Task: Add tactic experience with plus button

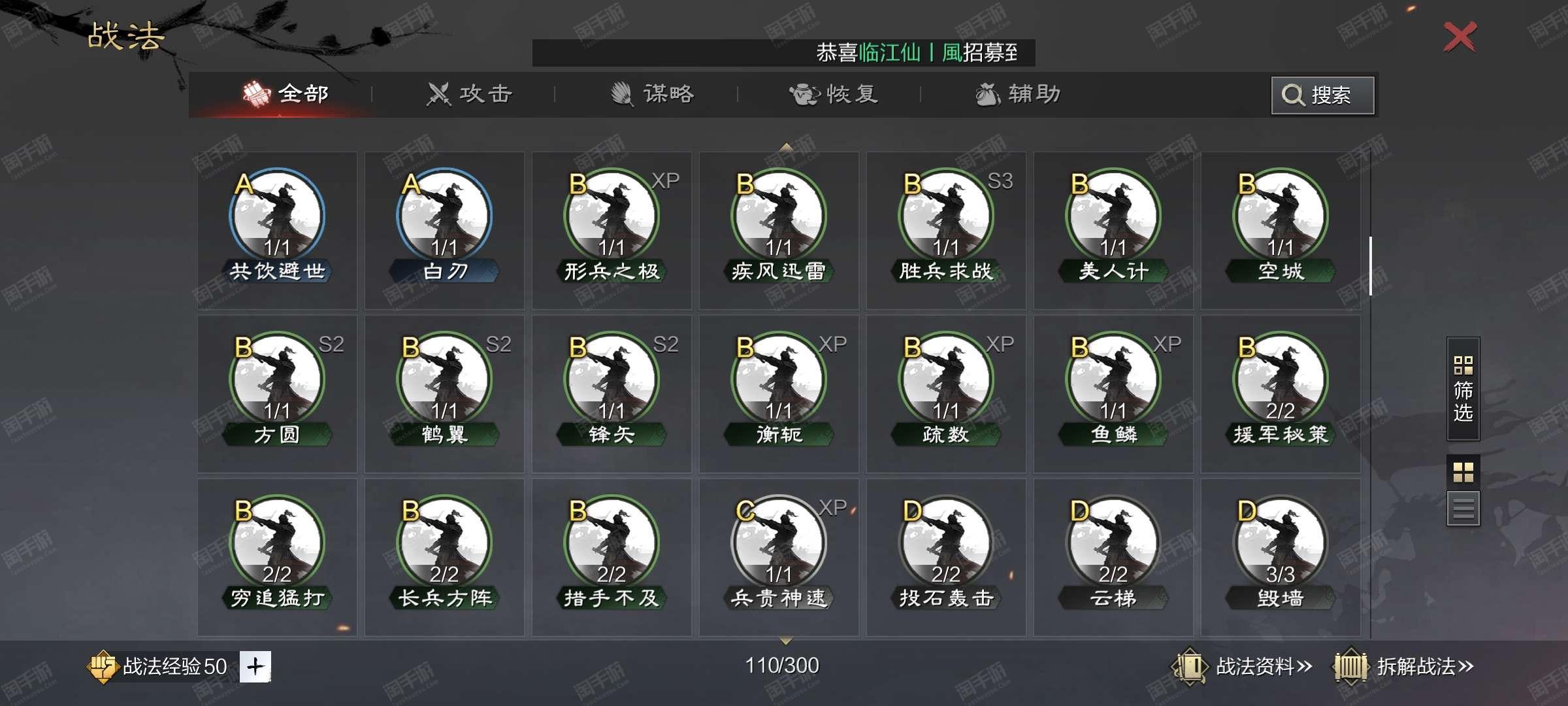Action: pos(255,666)
